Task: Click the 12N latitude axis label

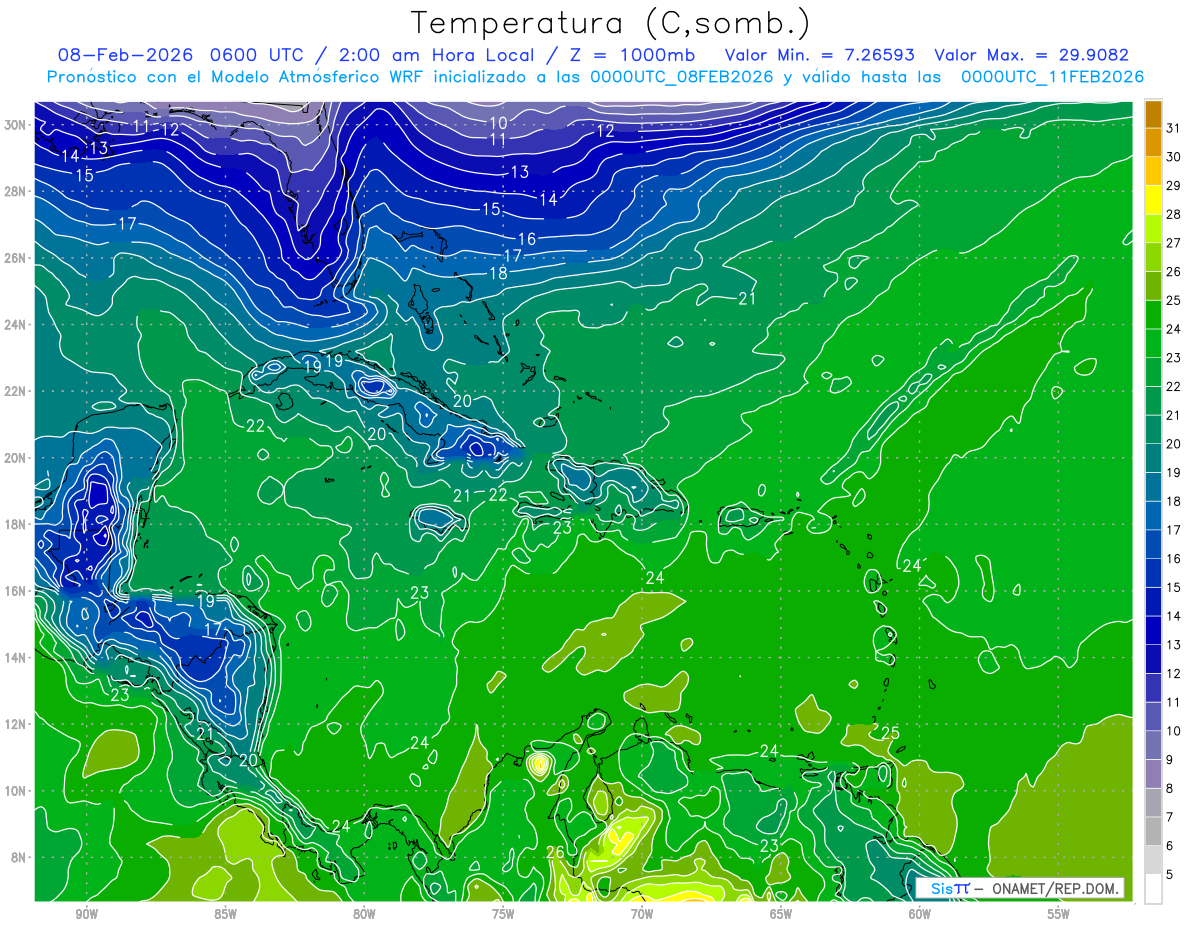Action: (x=15, y=724)
